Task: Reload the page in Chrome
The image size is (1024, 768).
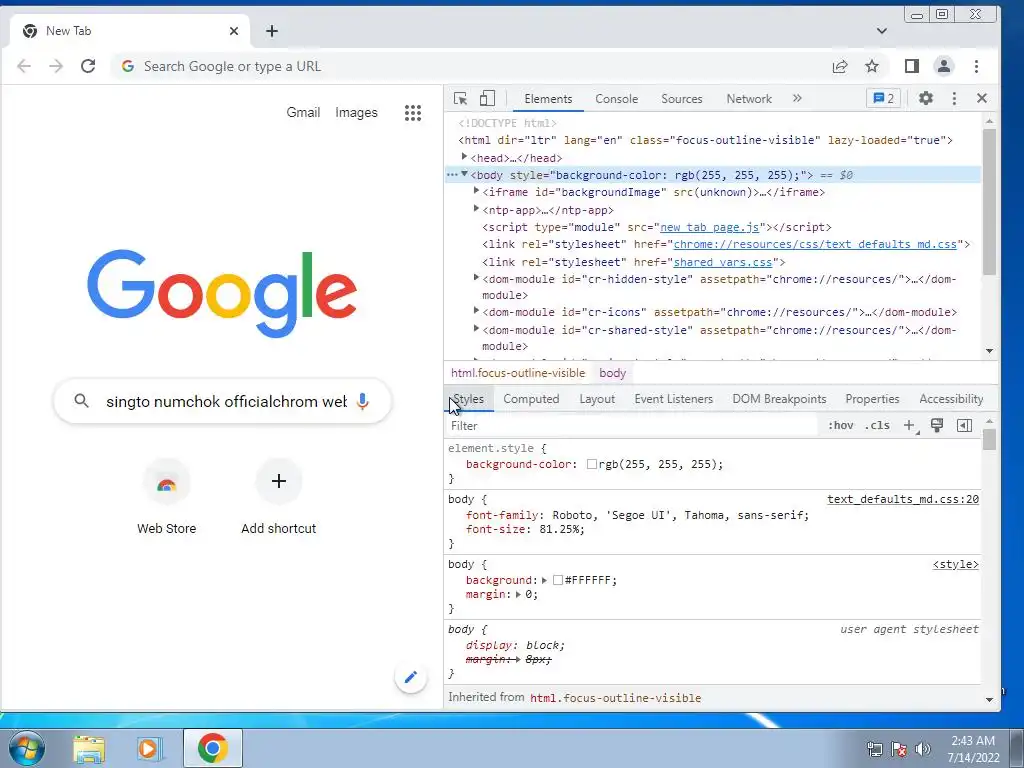Action: (88, 66)
